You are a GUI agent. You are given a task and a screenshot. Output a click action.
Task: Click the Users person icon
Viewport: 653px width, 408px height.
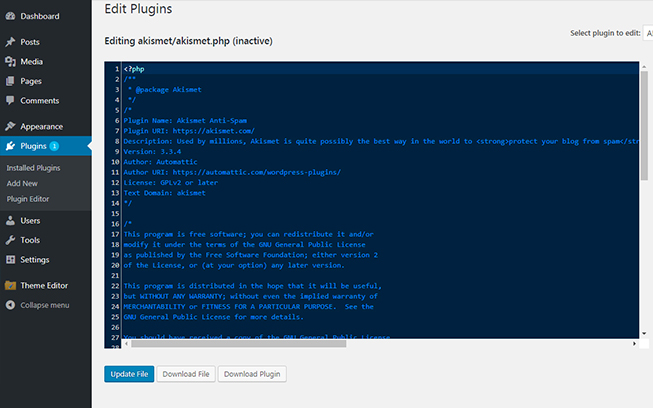(10, 221)
